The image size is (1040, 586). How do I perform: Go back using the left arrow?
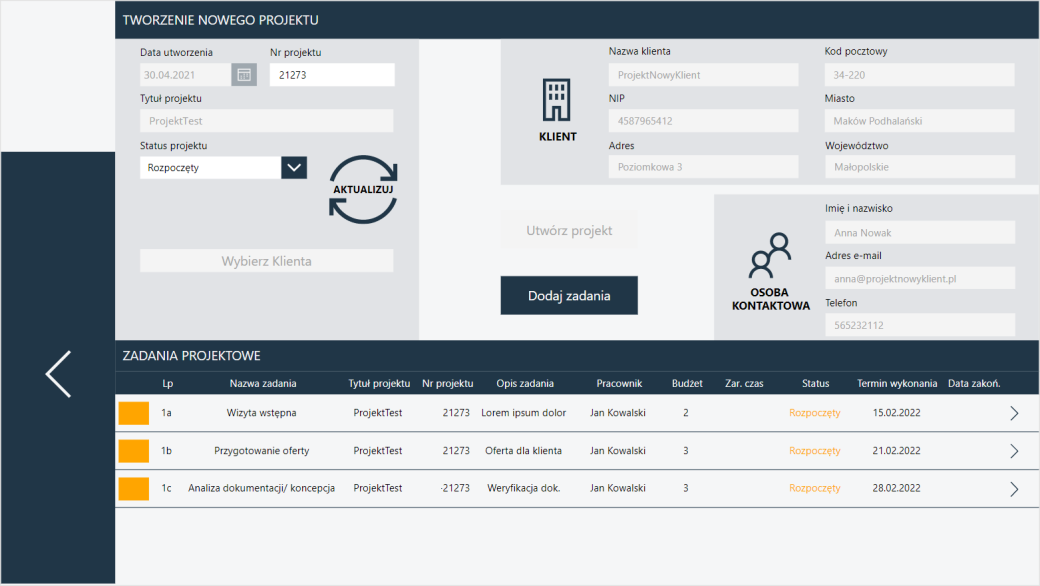[58, 374]
